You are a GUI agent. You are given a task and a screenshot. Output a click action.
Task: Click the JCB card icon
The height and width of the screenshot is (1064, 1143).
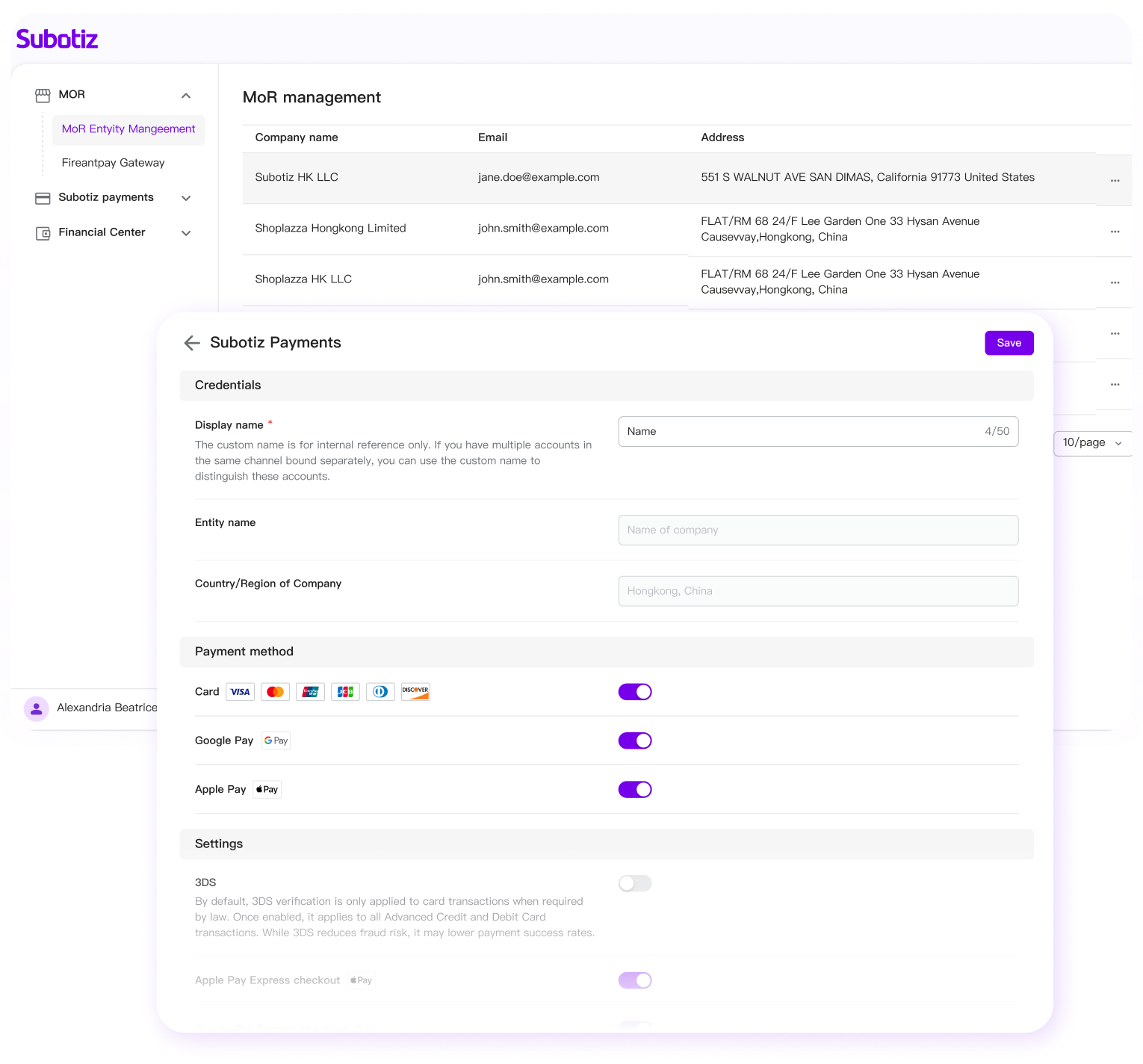point(345,692)
